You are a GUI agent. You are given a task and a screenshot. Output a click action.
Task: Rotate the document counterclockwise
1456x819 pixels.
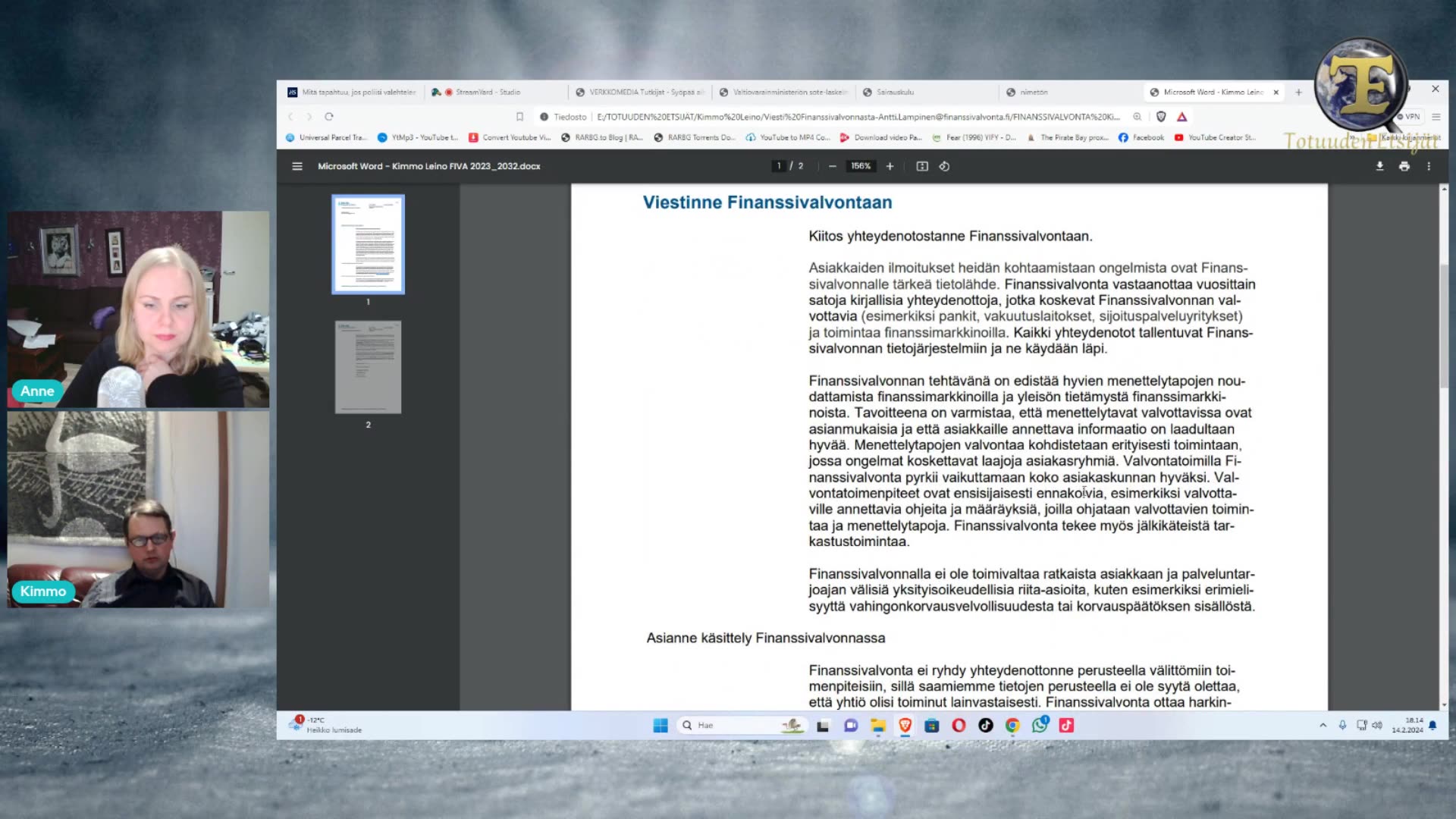(944, 166)
